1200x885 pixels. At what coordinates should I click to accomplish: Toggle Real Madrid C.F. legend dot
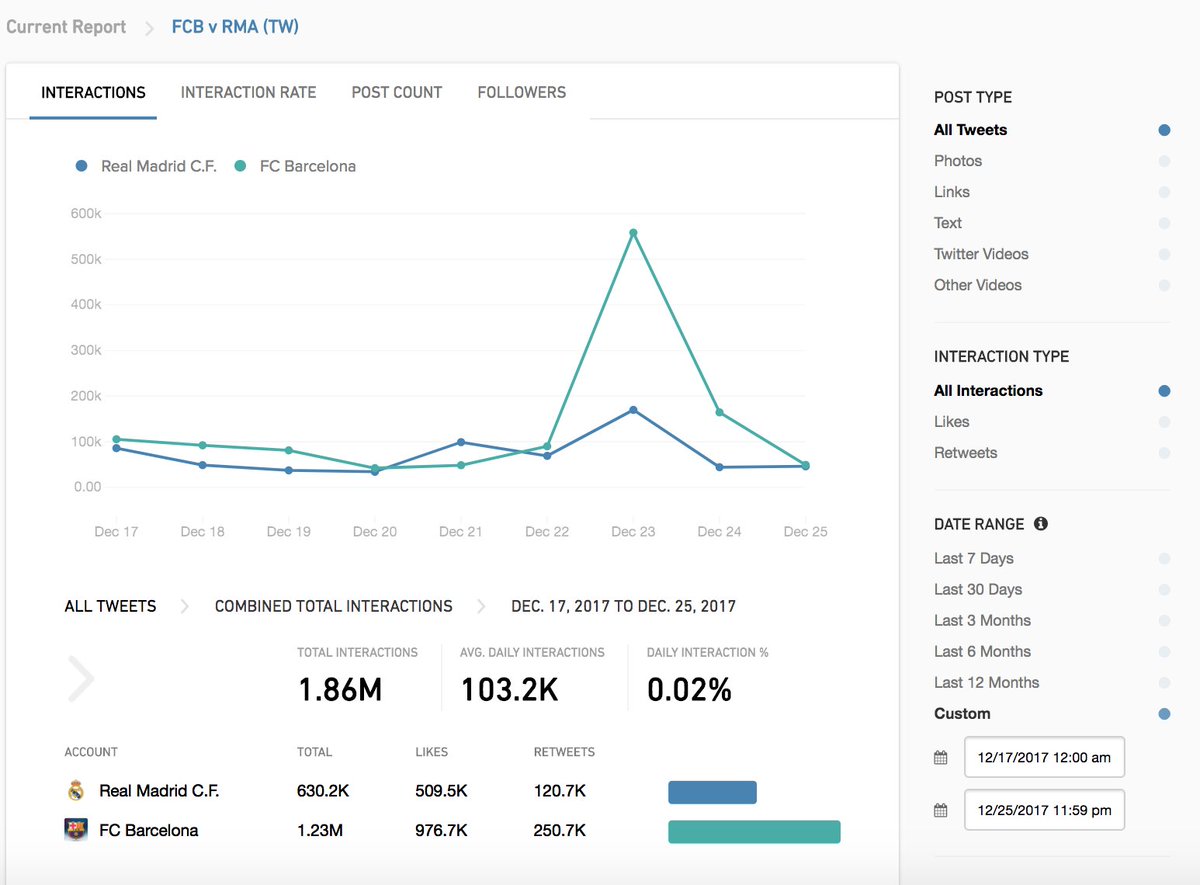[82, 166]
